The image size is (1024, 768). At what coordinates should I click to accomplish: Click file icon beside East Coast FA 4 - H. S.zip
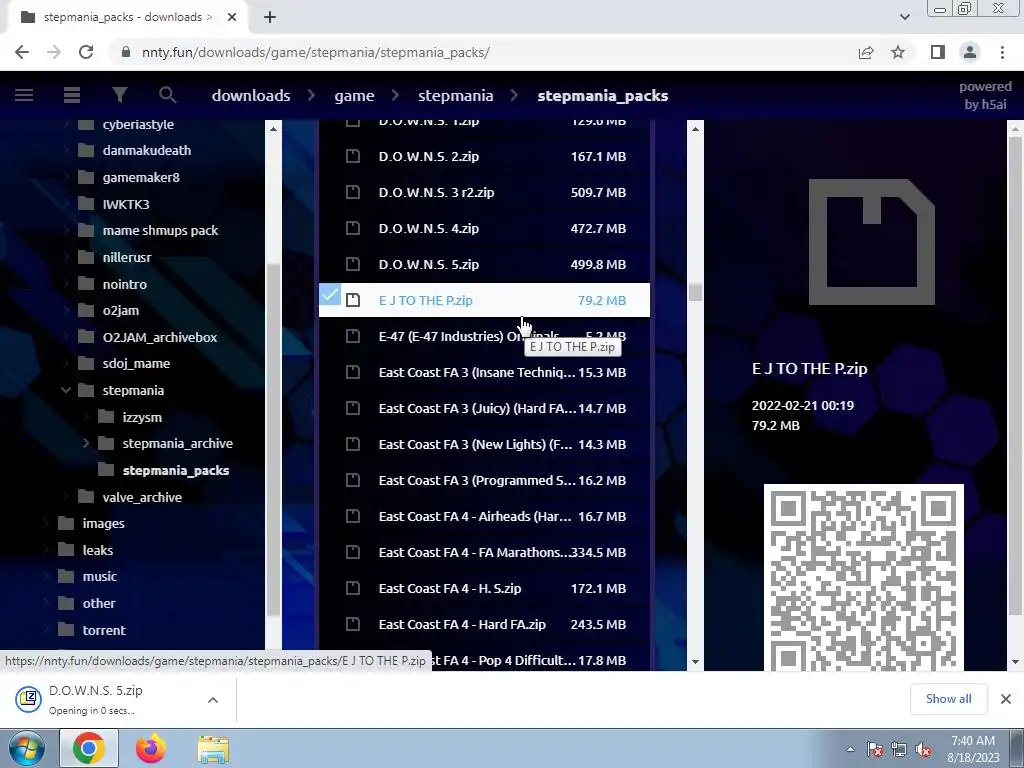(353, 588)
